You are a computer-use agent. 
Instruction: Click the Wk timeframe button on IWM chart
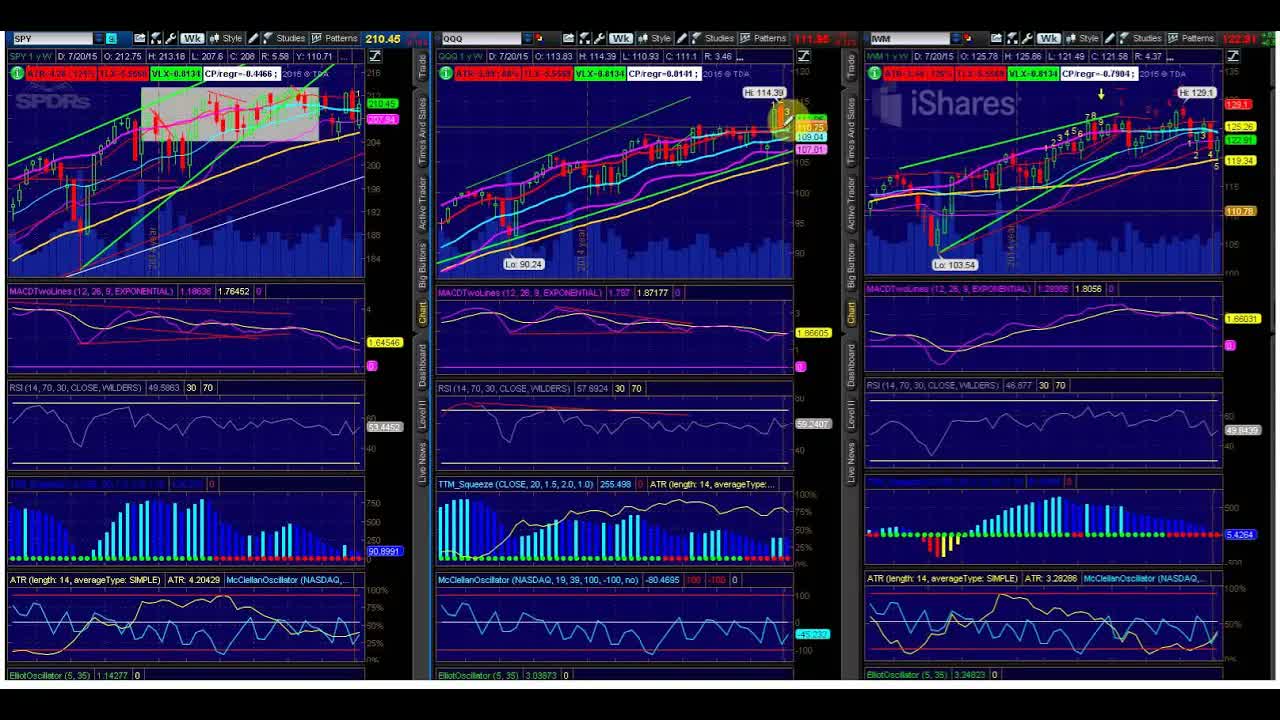(x=1049, y=38)
